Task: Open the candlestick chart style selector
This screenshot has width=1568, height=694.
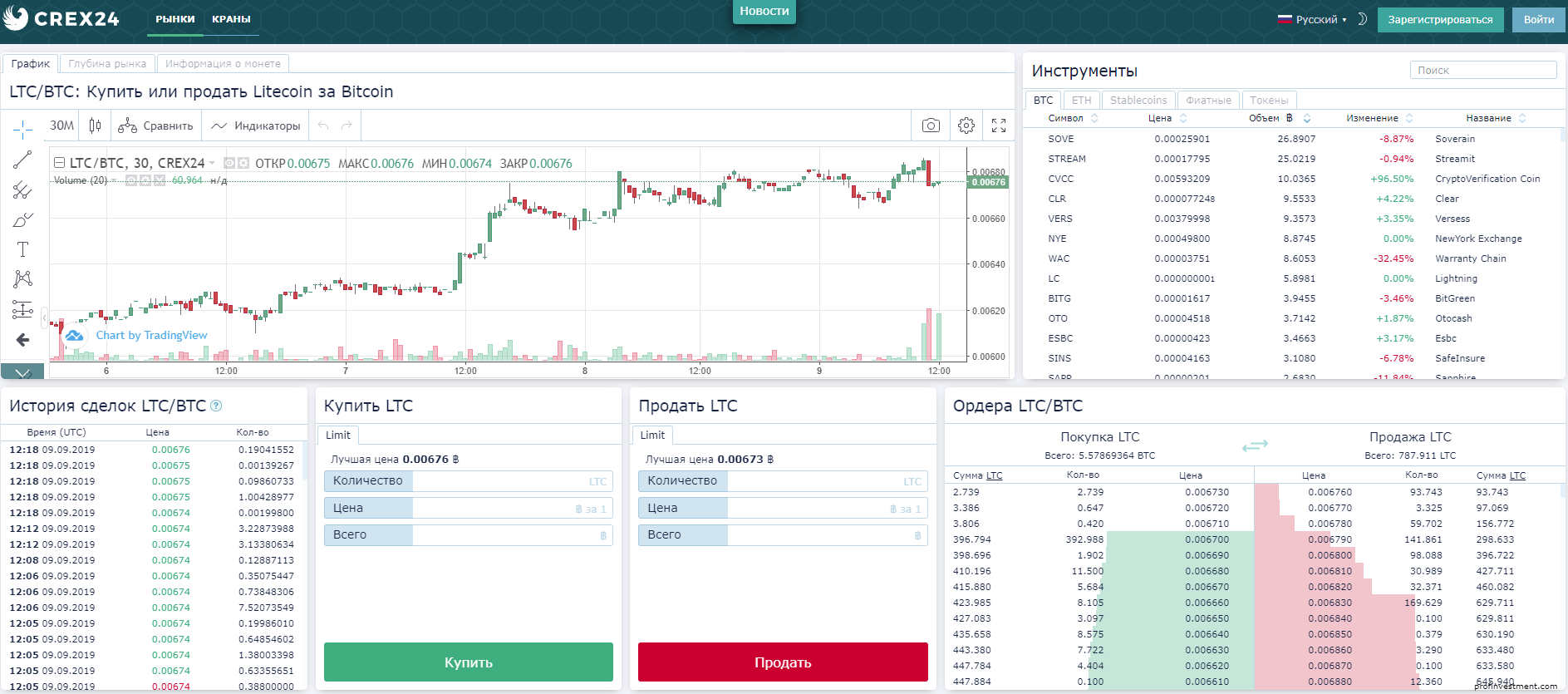Action: (96, 126)
